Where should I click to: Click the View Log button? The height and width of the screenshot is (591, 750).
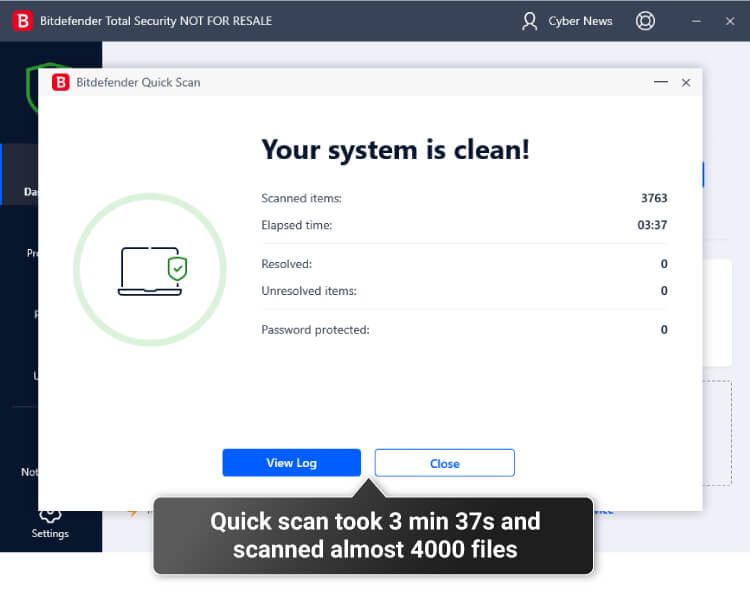pyautogui.click(x=291, y=462)
